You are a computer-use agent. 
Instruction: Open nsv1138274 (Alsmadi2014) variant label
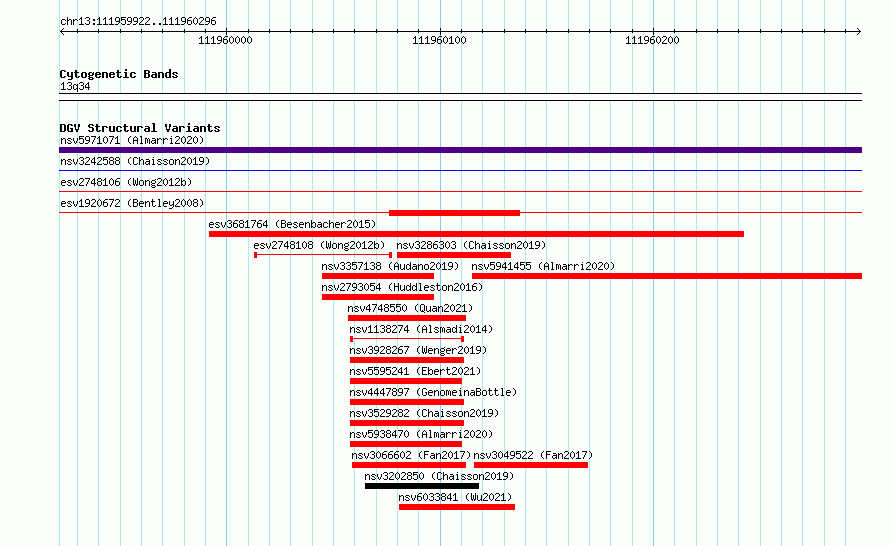[421, 329]
